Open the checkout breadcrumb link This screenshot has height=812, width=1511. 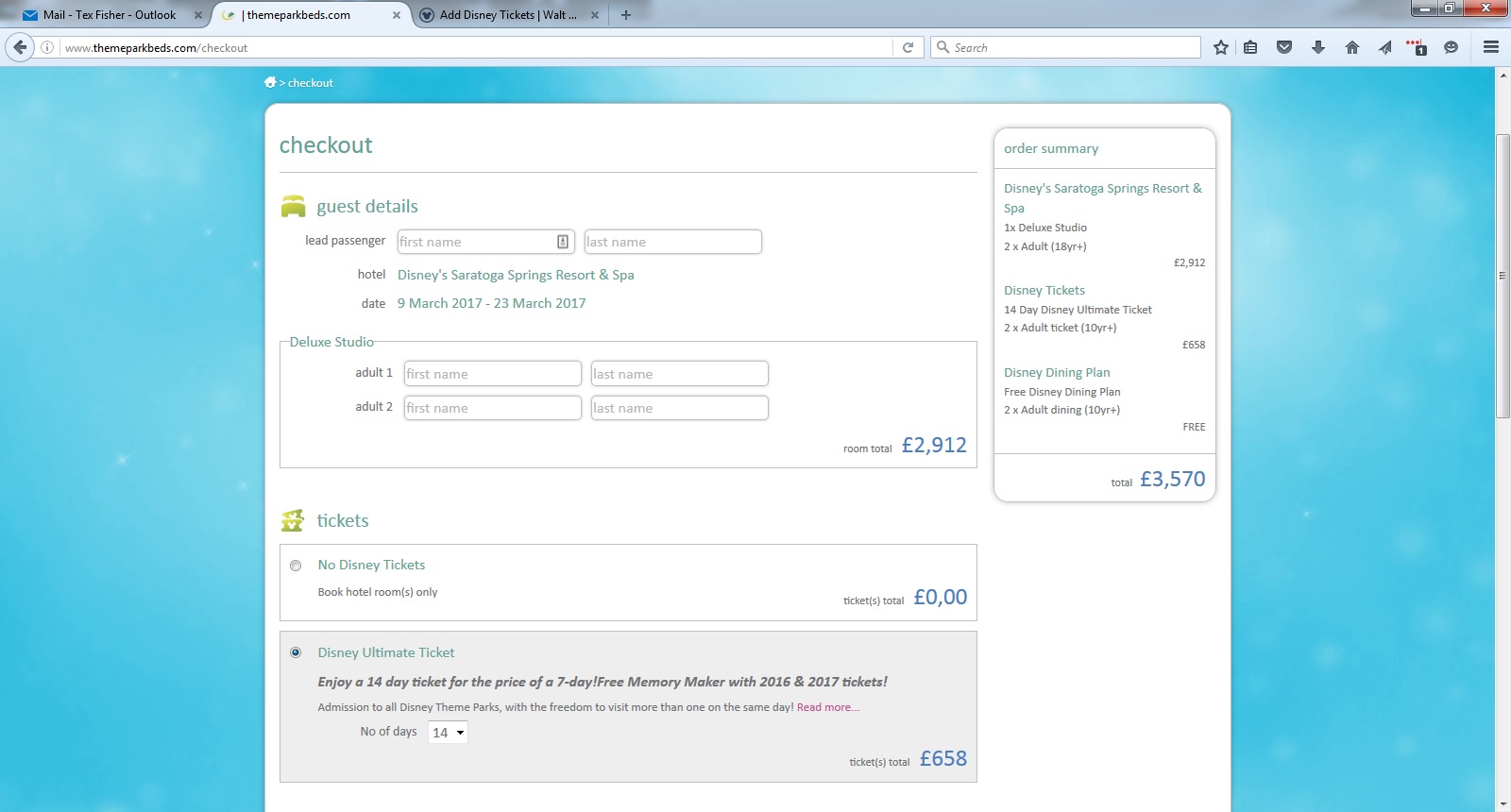311,83
